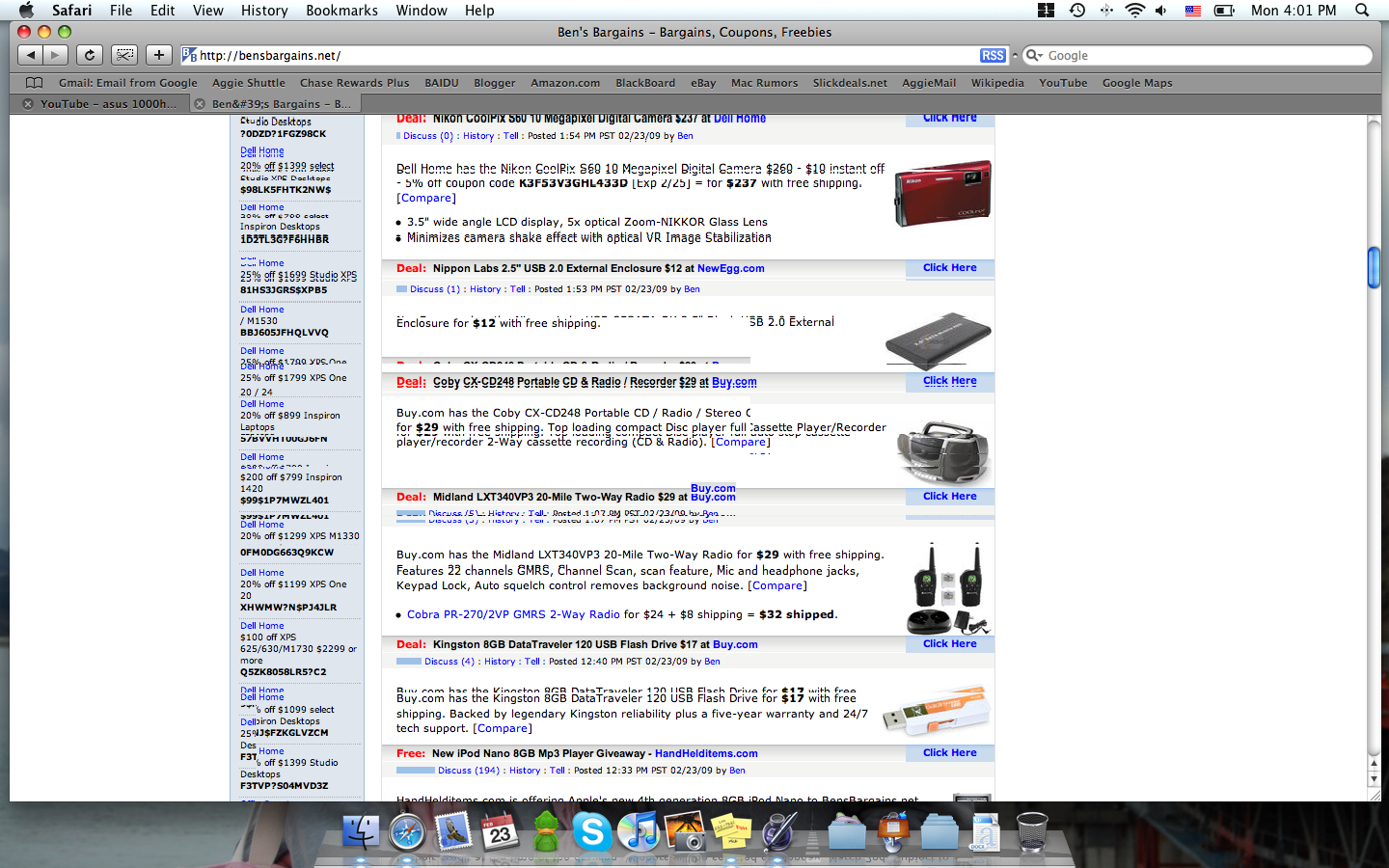Open iPhoto from the dock

pyautogui.click(x=685, y=830)
